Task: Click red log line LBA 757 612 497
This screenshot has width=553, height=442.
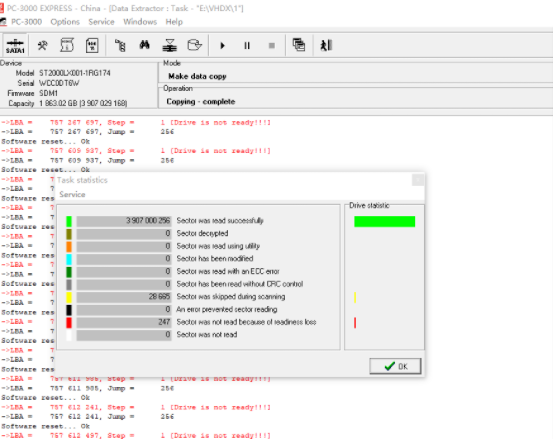Action: [136, 435]
